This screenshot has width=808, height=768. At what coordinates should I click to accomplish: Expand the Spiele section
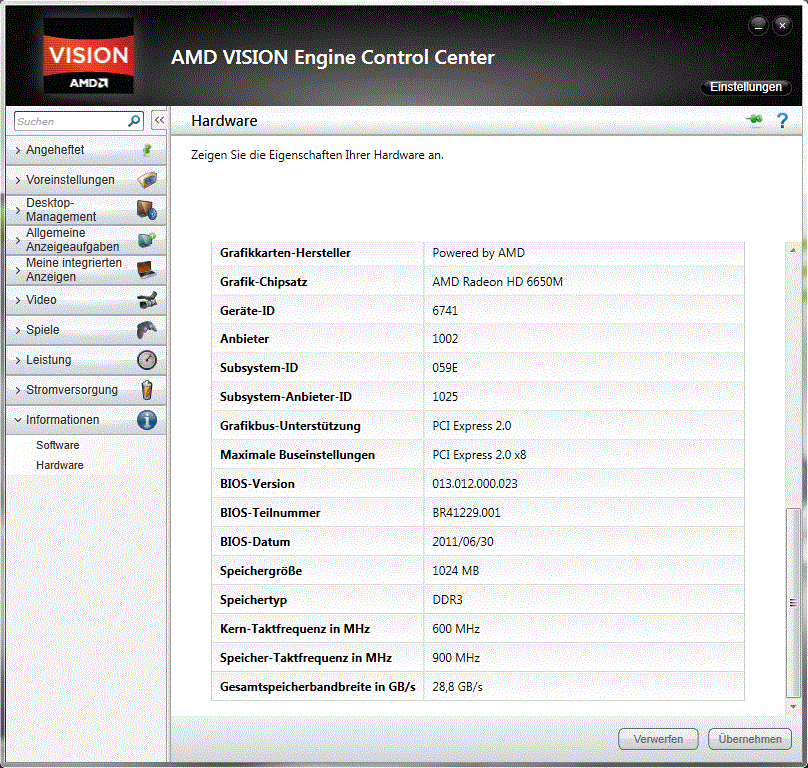86,330
